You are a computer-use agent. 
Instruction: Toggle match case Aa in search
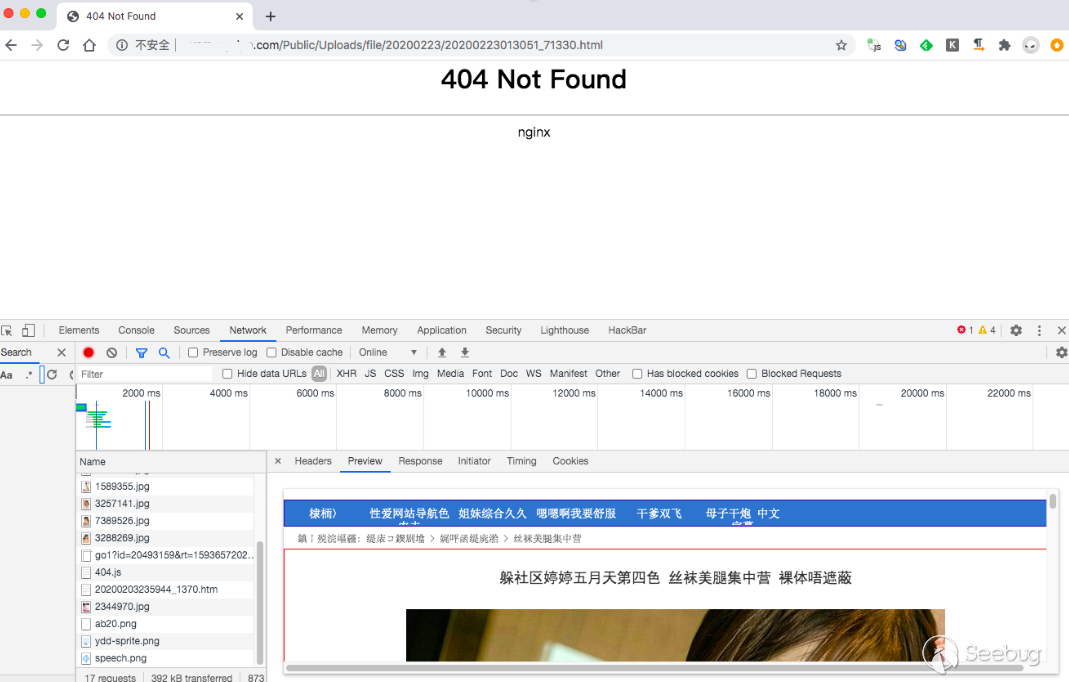(x=7, y=374)
